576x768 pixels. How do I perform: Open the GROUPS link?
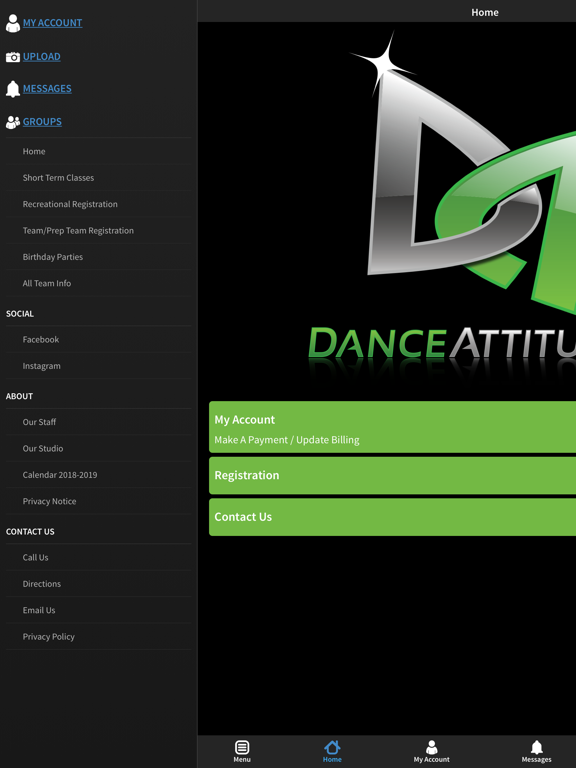point(42,121)
